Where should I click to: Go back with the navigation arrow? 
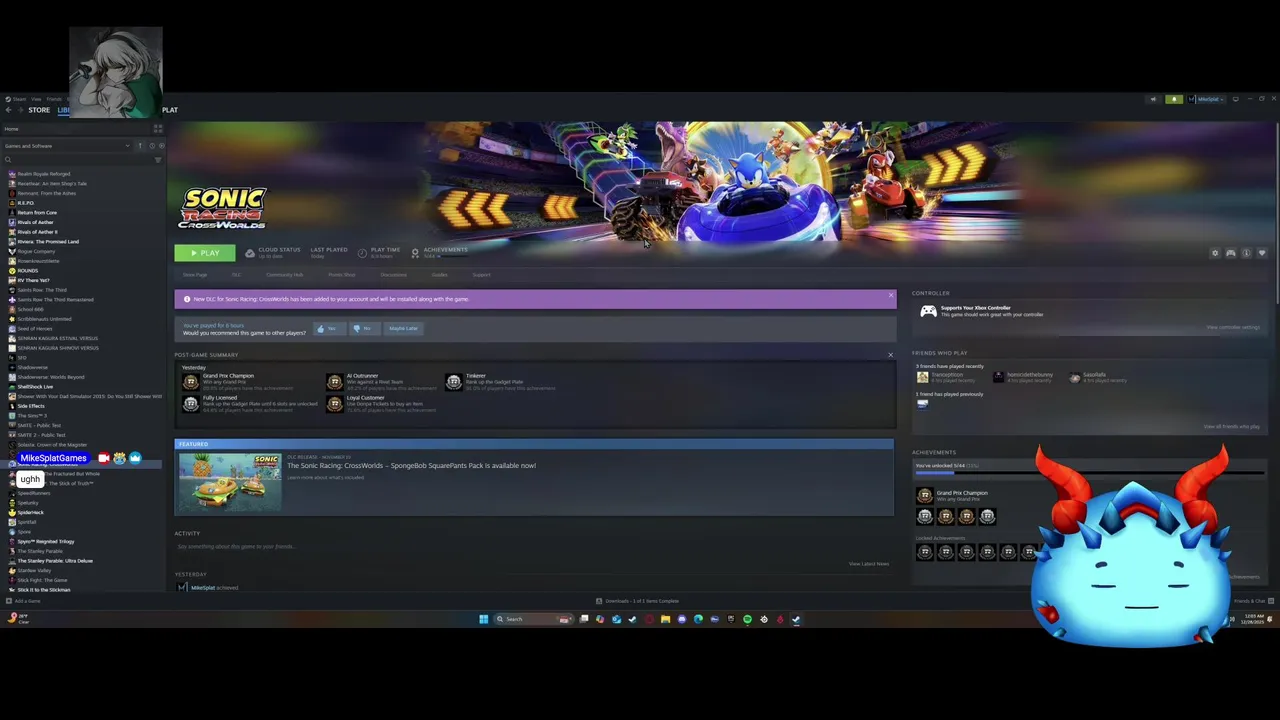click(x=8, y=110)
